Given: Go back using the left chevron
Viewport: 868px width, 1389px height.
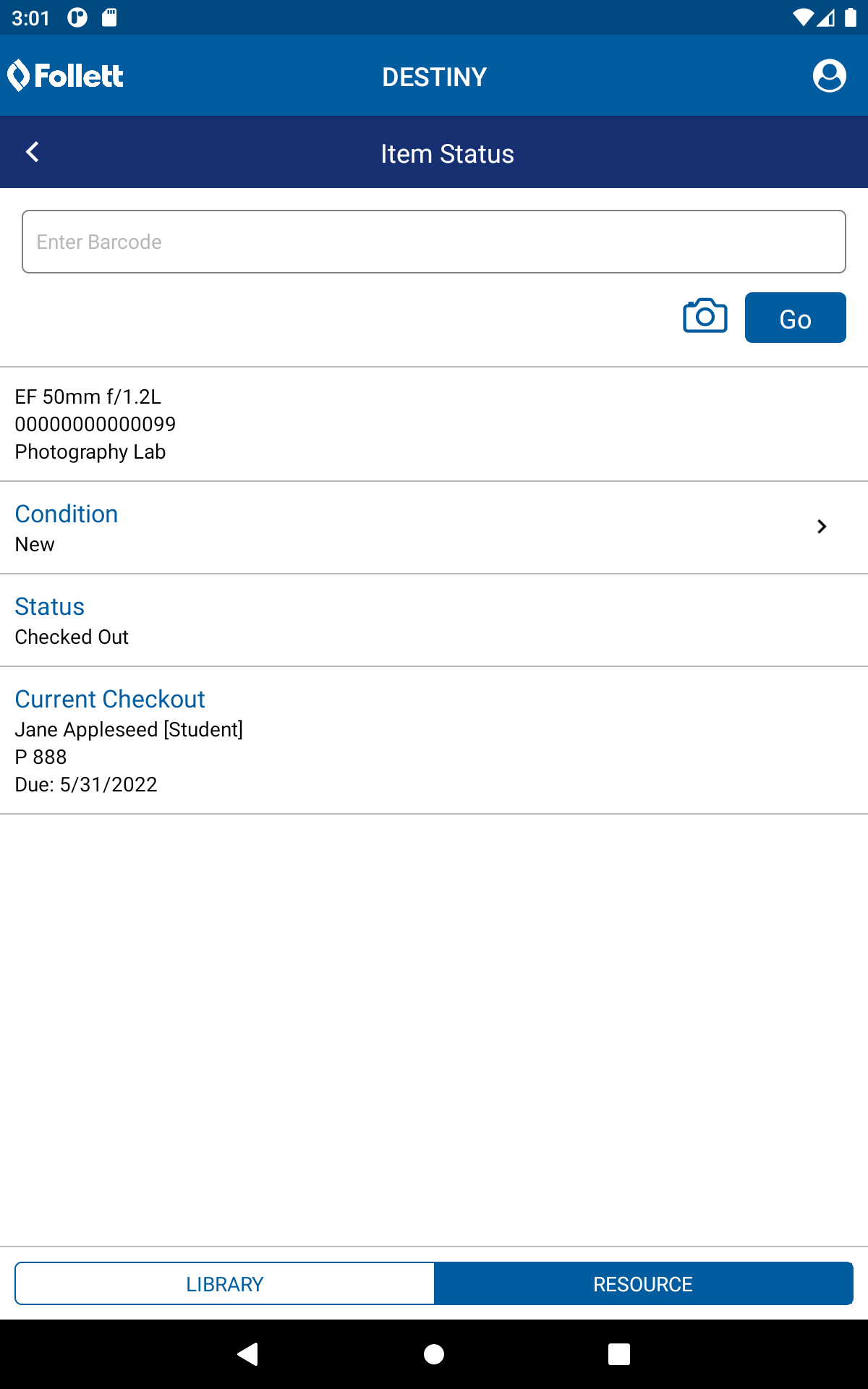Looking at the screenshot, I should point(33,152).
